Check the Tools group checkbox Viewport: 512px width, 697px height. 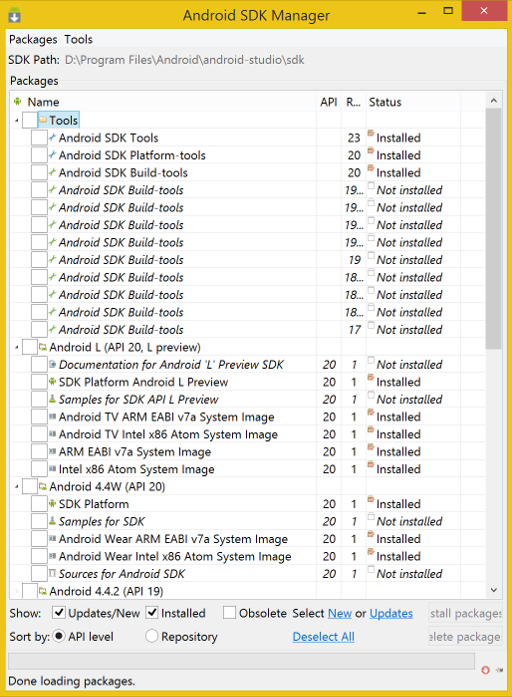click(30, 120)
